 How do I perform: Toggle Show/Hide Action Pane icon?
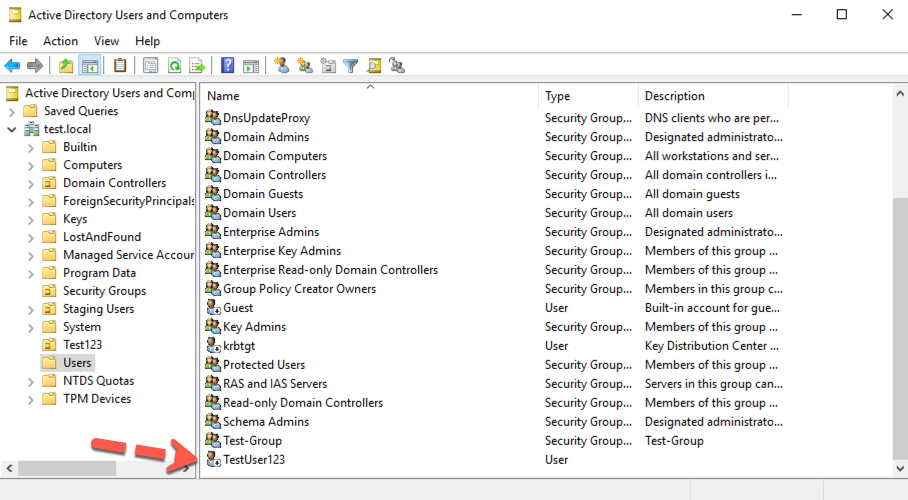[x=251, y=65]
